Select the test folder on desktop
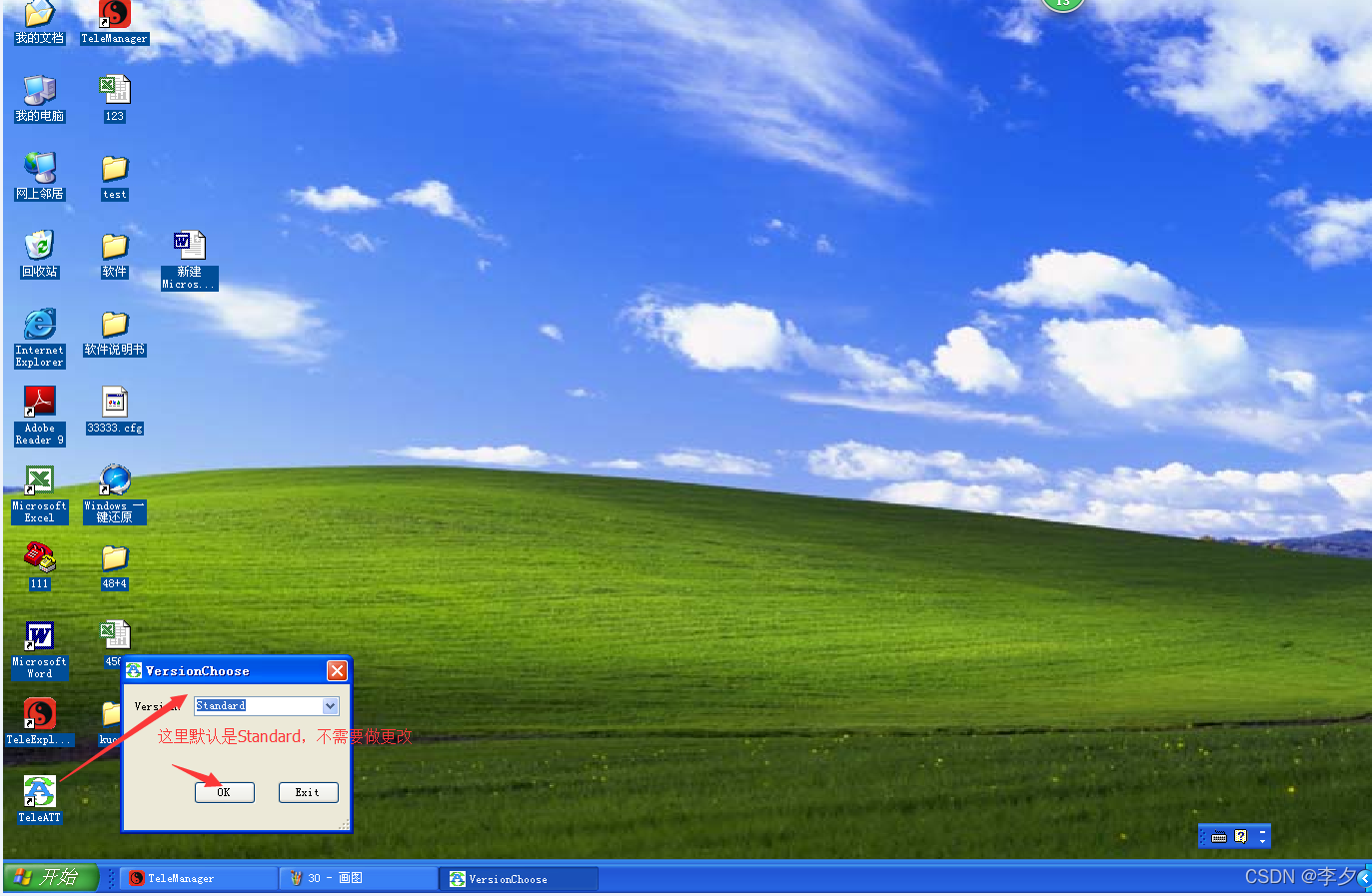1372x896 pixels. (x=115, y=177)
